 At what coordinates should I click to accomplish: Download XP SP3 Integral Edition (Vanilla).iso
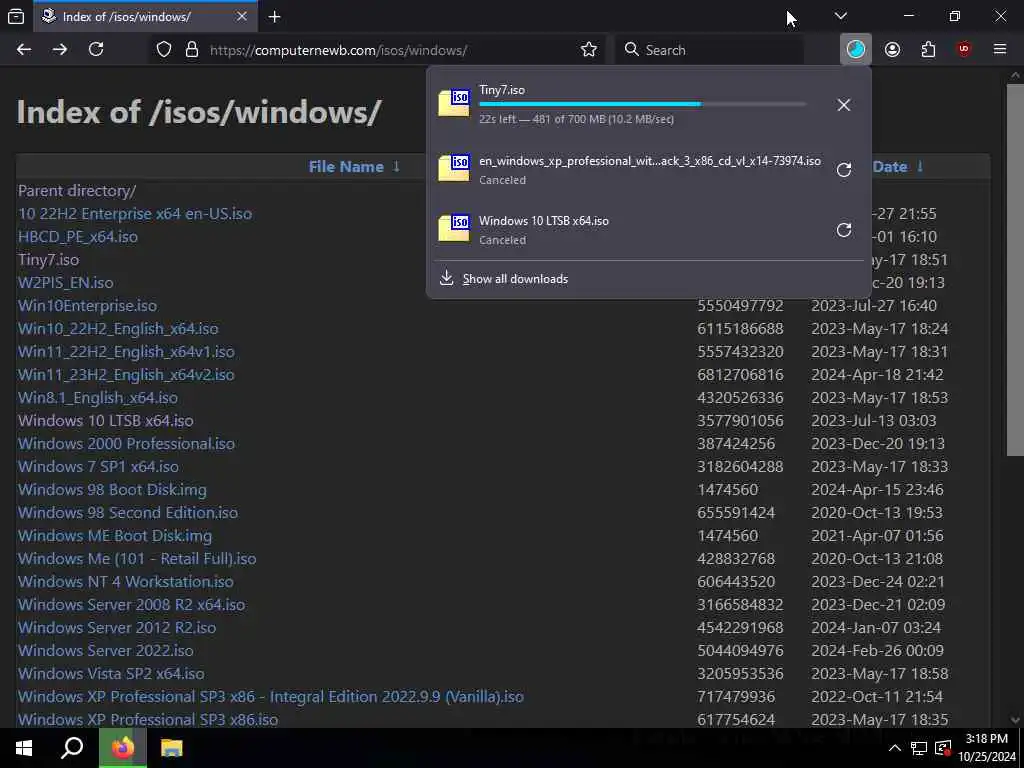point(271,696)
